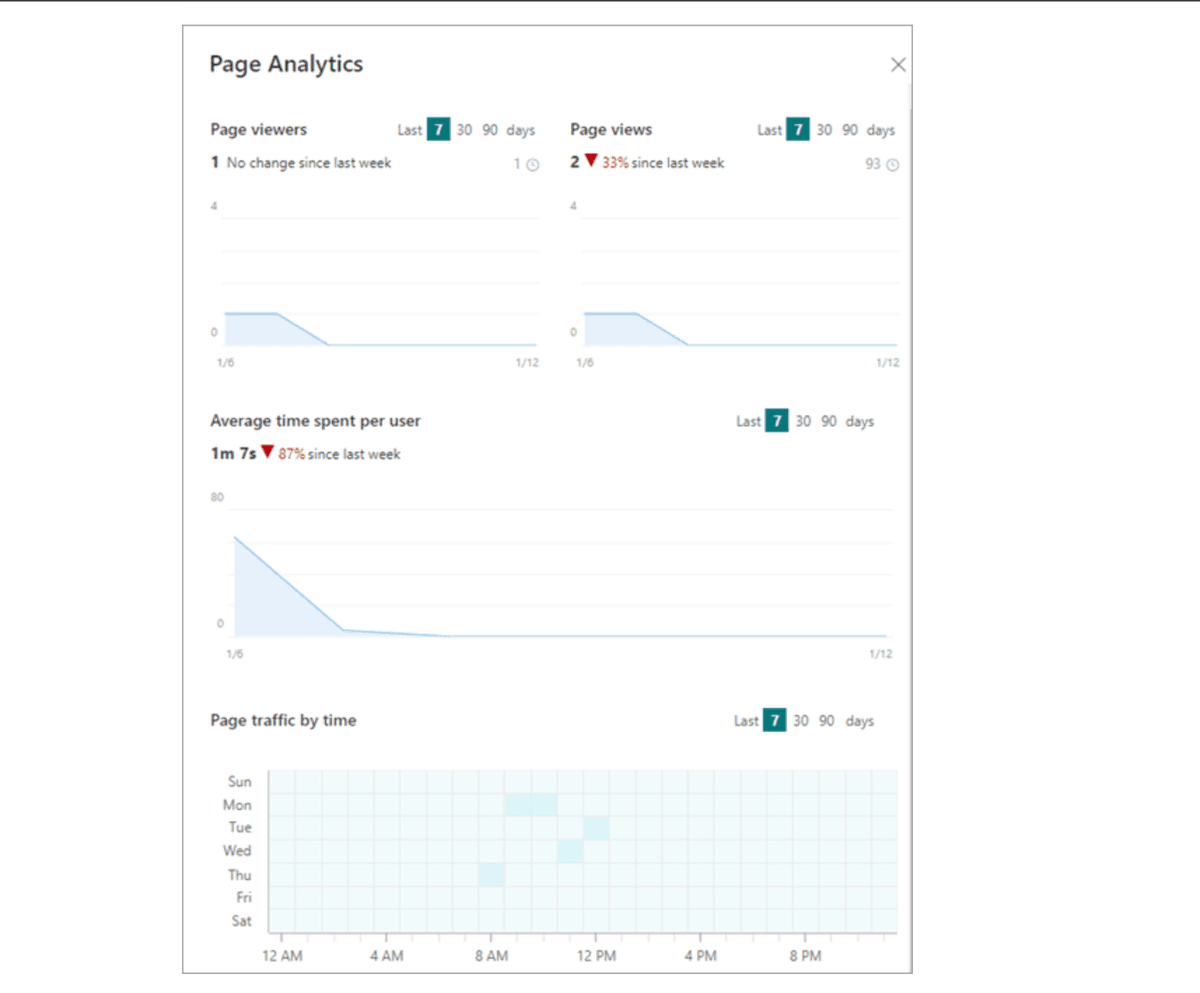This screenshot has height=993, width=1200.
Task: Click the Tue row label in heatmap
Action: point(241,828)
